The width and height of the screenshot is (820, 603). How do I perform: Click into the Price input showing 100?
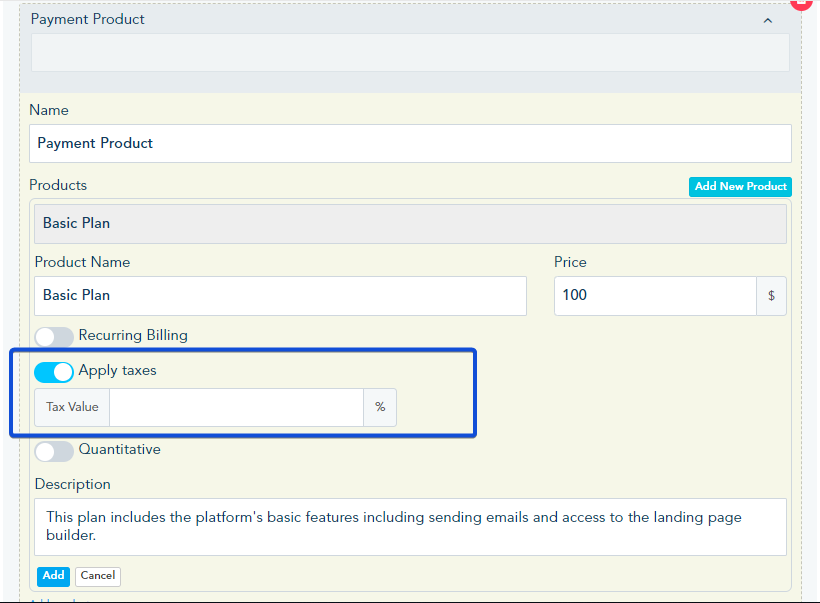655,296
